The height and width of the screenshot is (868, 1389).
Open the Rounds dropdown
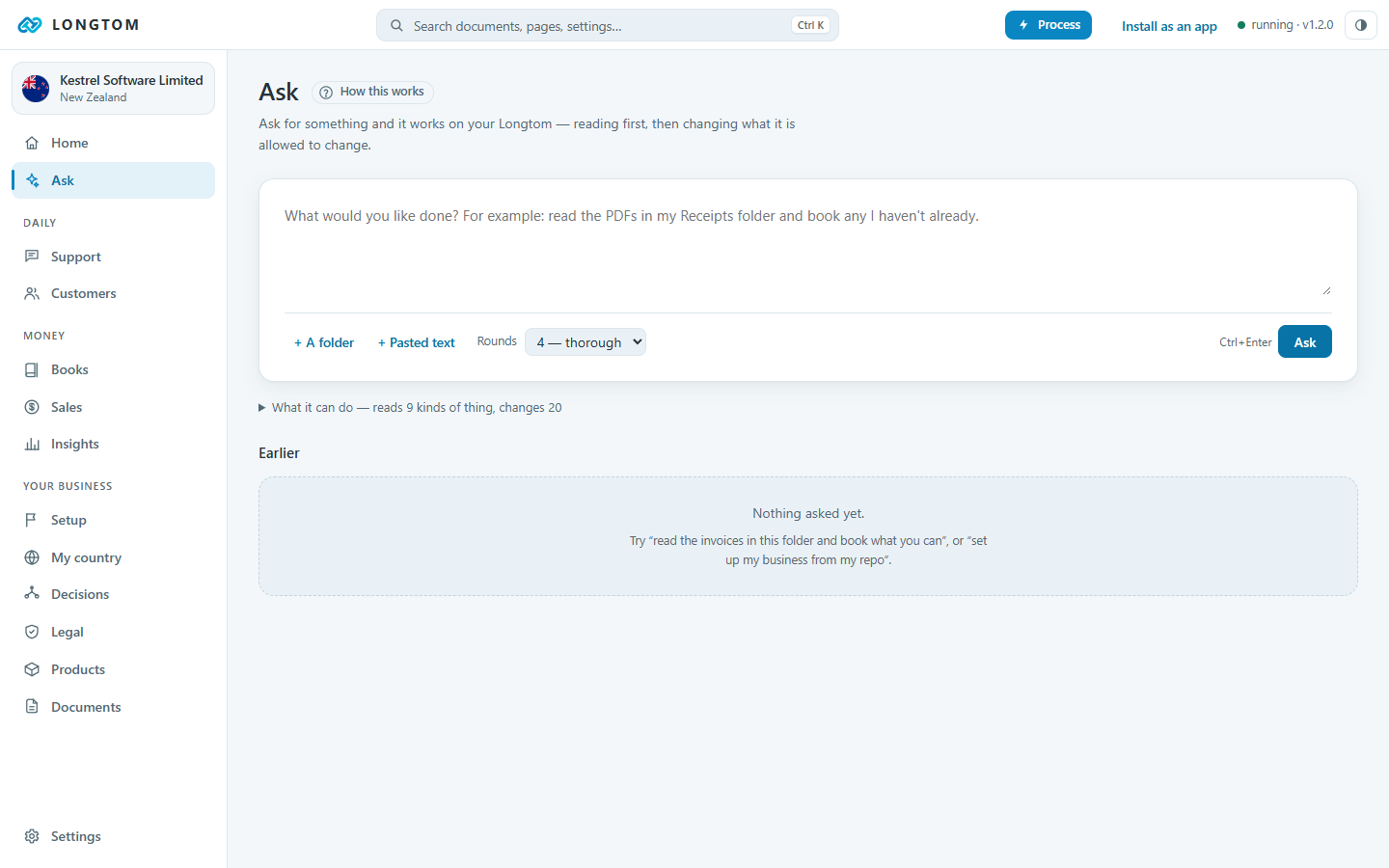(x=586, y=342)
